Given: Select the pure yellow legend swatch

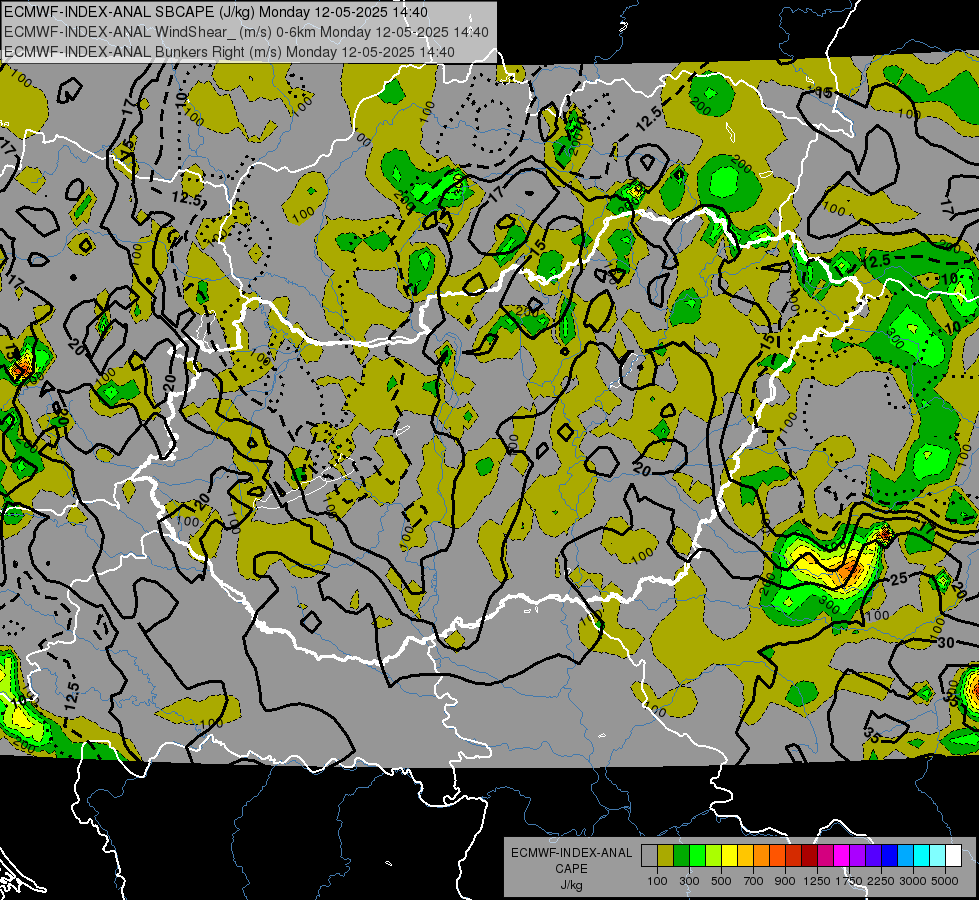Looking at the screenshot, I should (729, 856).
